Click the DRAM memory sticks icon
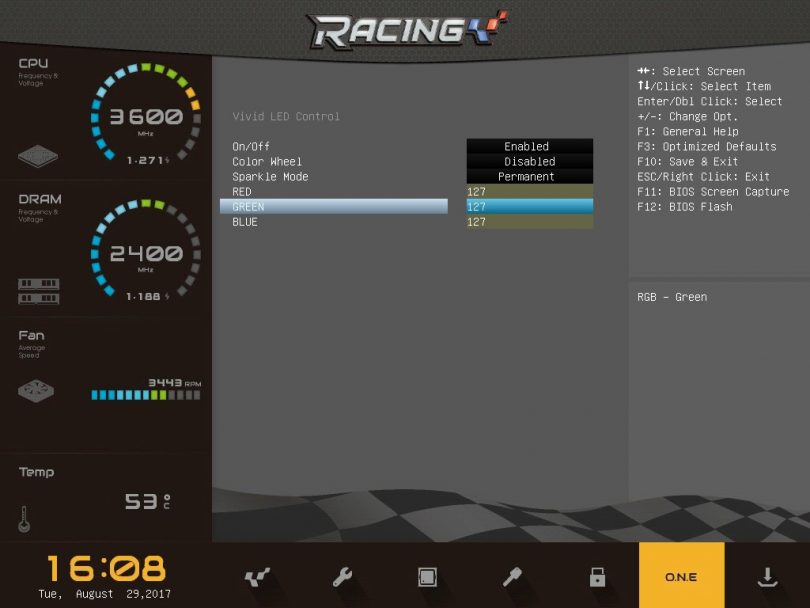Viewport: 810px width, 608px height. coord(38,291)
